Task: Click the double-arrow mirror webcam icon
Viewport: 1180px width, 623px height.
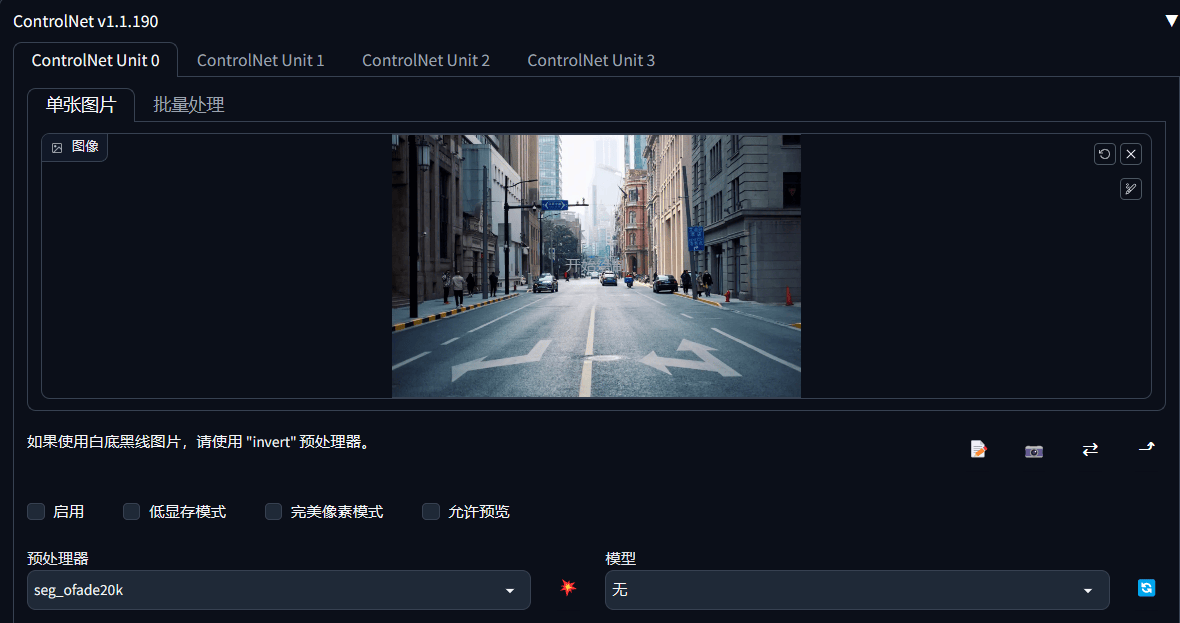Action: tap(1090, 449)
